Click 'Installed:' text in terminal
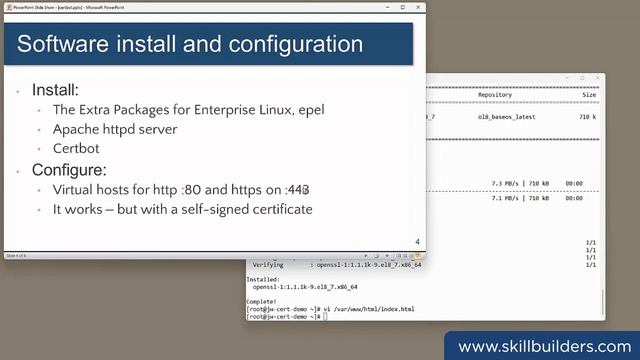The image size is (640, 360). (x=263, y=280)
